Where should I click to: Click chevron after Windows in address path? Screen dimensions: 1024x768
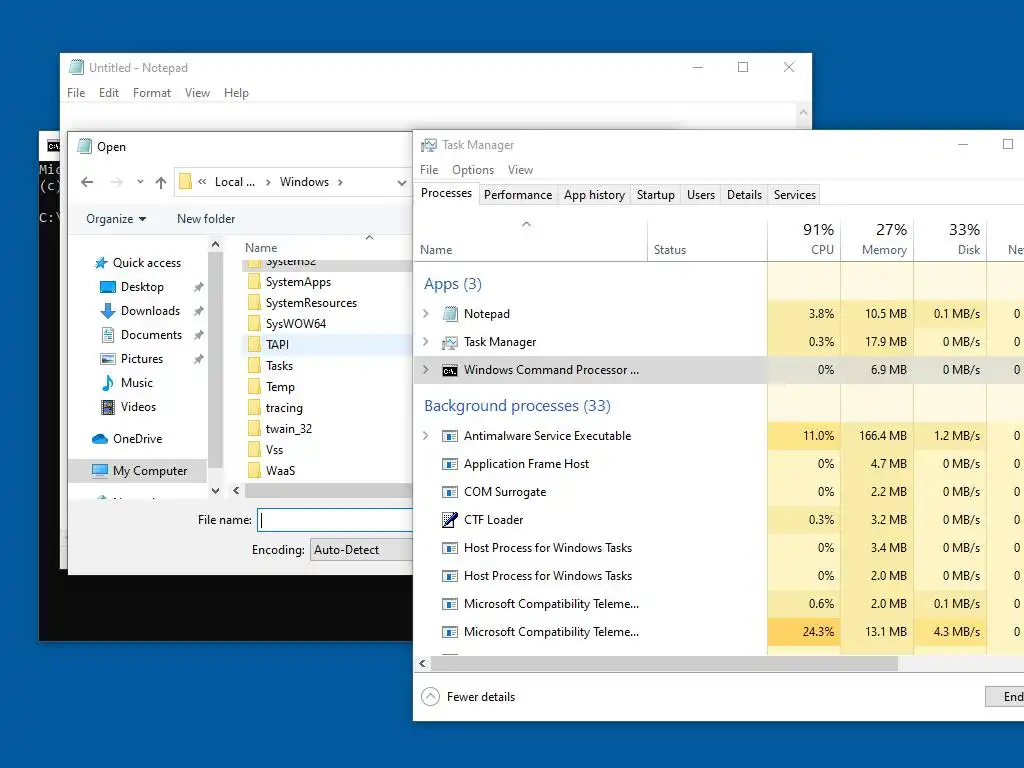pyautogui.click(x=340, y=182)
